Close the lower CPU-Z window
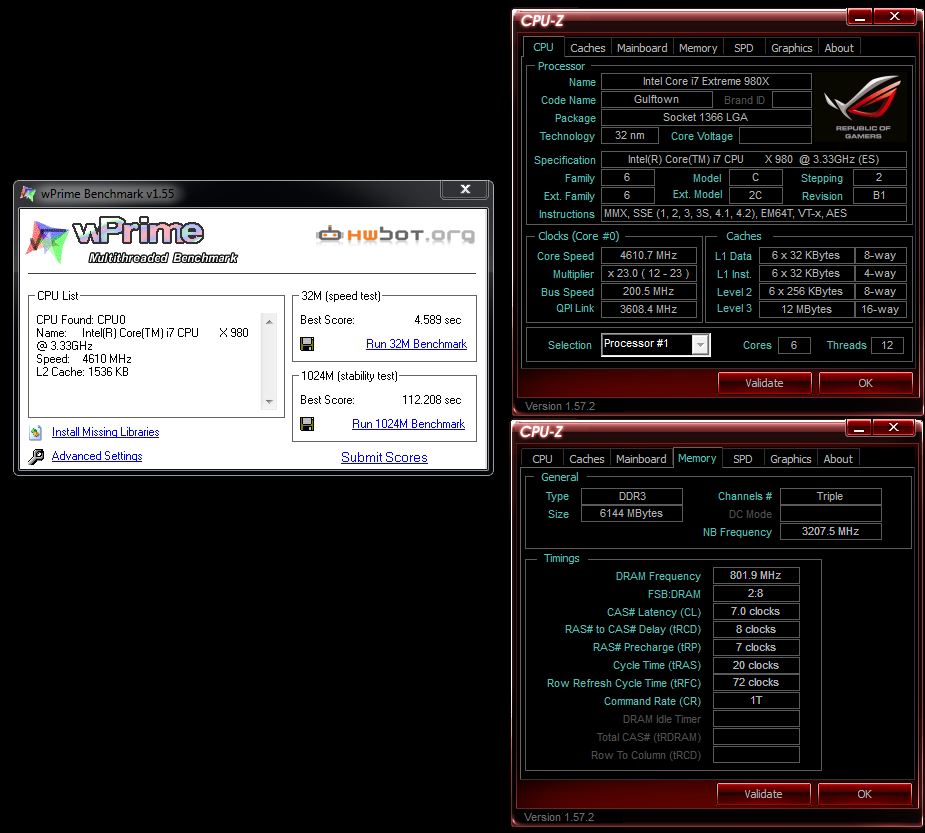925x833 pixels. (894, 427)
